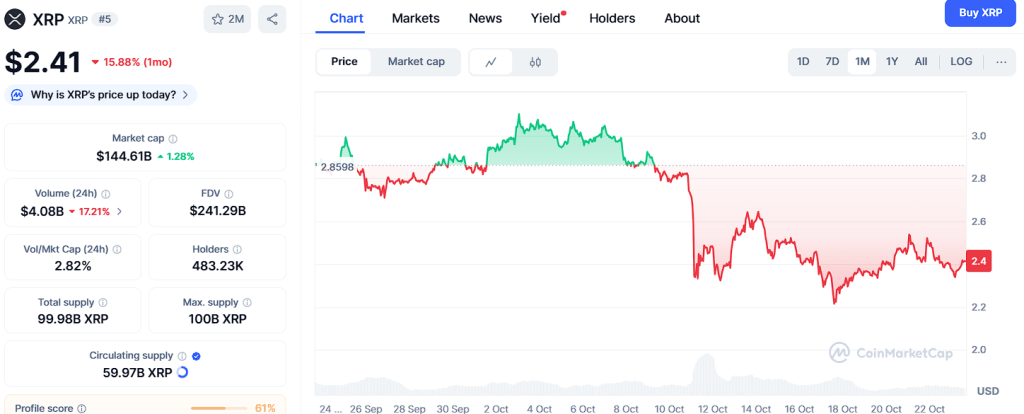Click the share icon button
1024x414 pixels.
click(x=272, y=19)
